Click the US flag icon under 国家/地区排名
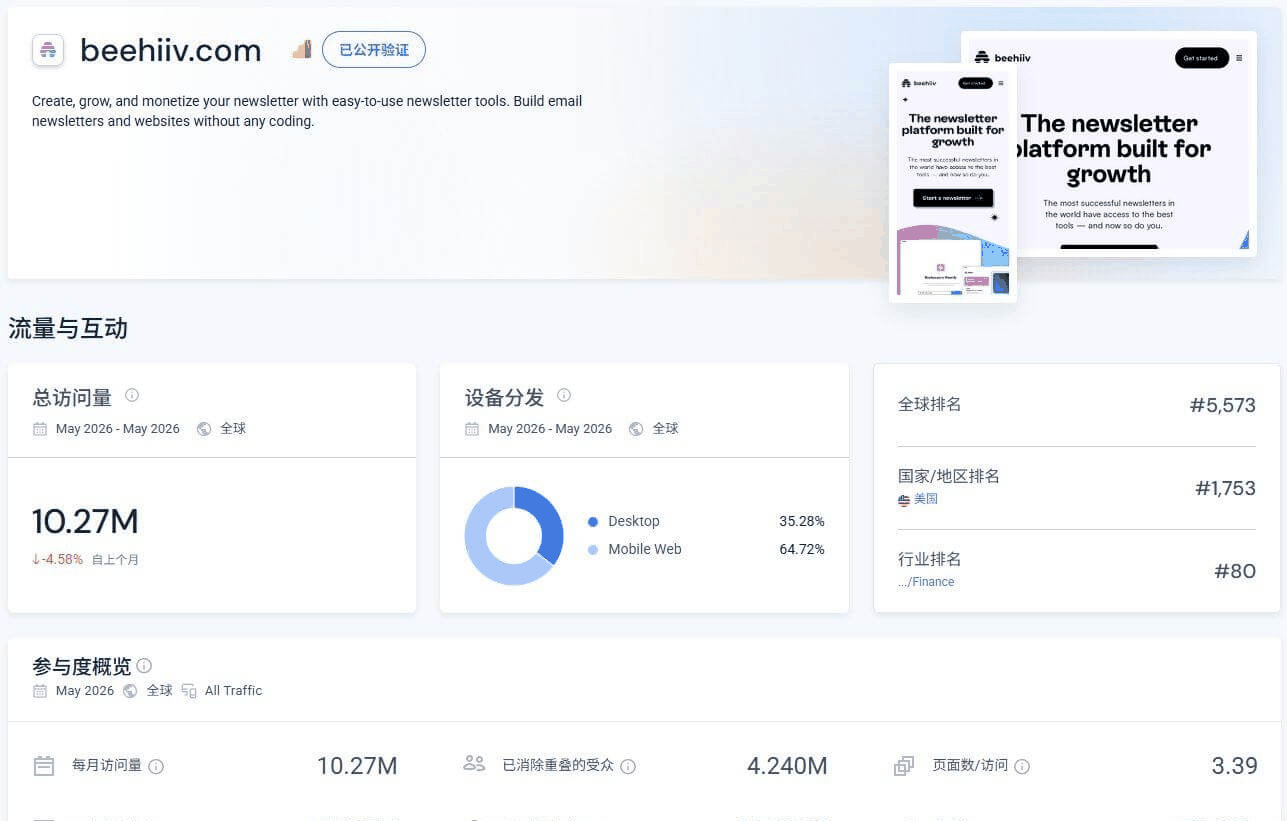 [904, 499]
